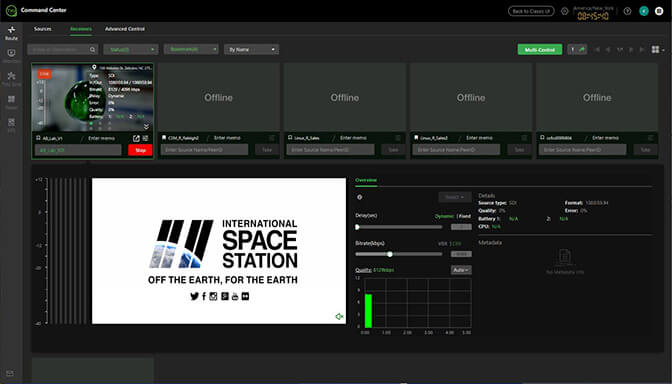This screenshot has height=384, width=672.
Task: Open the third sidebar icon below Route
Action: 12,76
